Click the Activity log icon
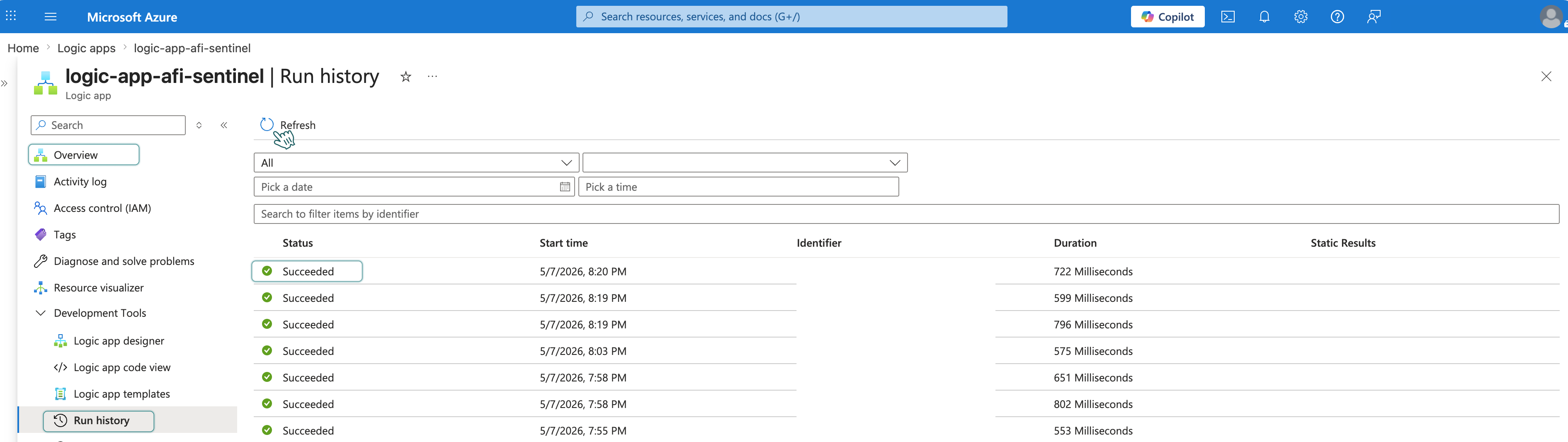This screenshot has width=1568, height=442. point(41,182)
